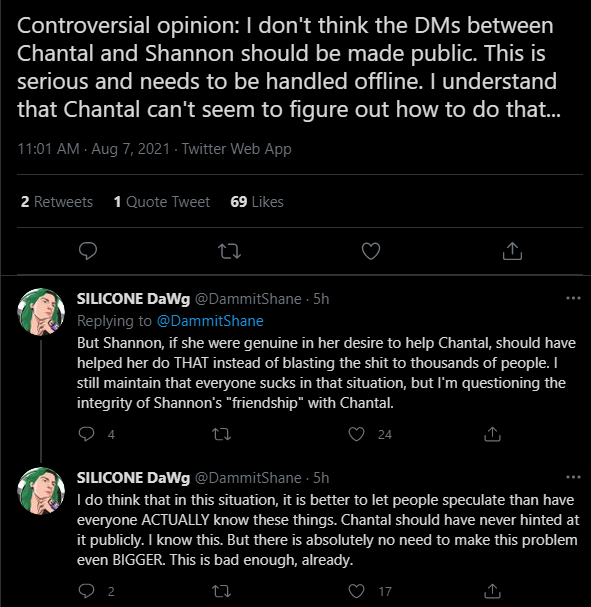Like the reply with 17 likes
The width and height of the screenshot is (591, 607).
click(356, 591)
